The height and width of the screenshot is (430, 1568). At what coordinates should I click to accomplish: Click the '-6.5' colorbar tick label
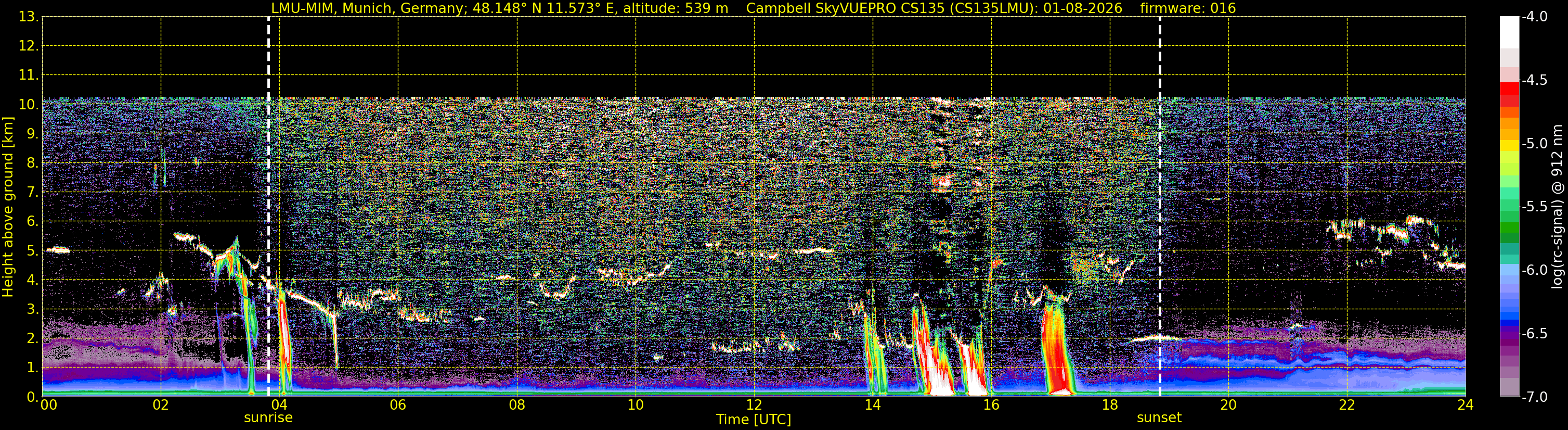pyautogui.click(x=1535, y=334)
